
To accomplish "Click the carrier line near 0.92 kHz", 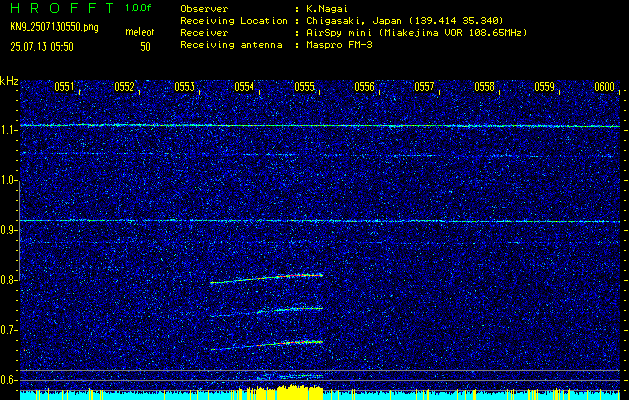I will pyautogui.click(x=320, y=221).
